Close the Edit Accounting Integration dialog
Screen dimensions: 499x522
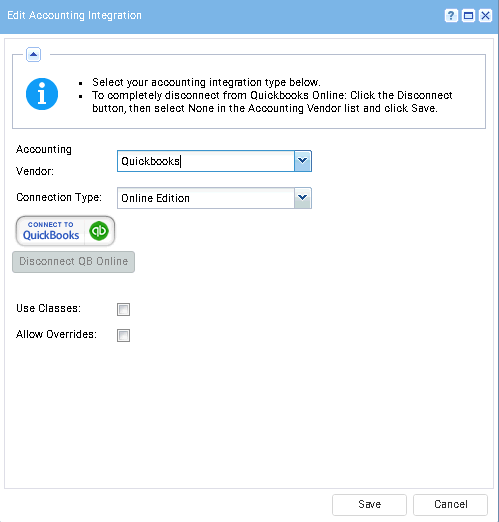(x=485, y=16)
